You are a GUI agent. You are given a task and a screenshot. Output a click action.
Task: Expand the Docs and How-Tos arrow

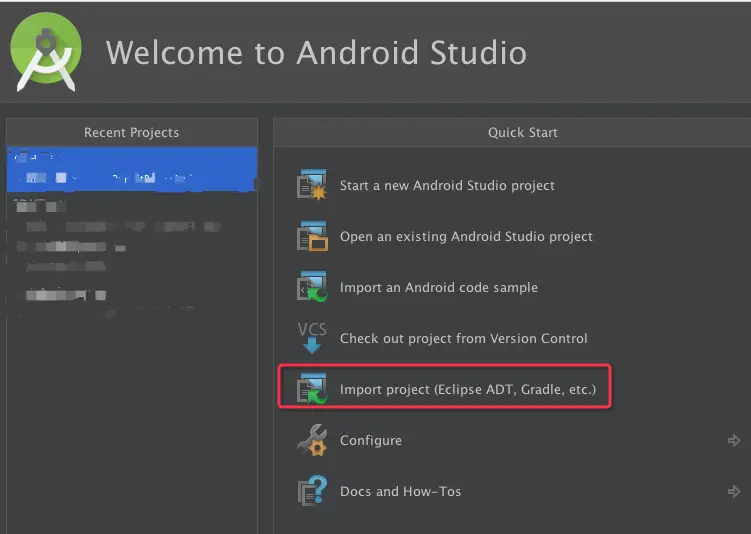734,491
